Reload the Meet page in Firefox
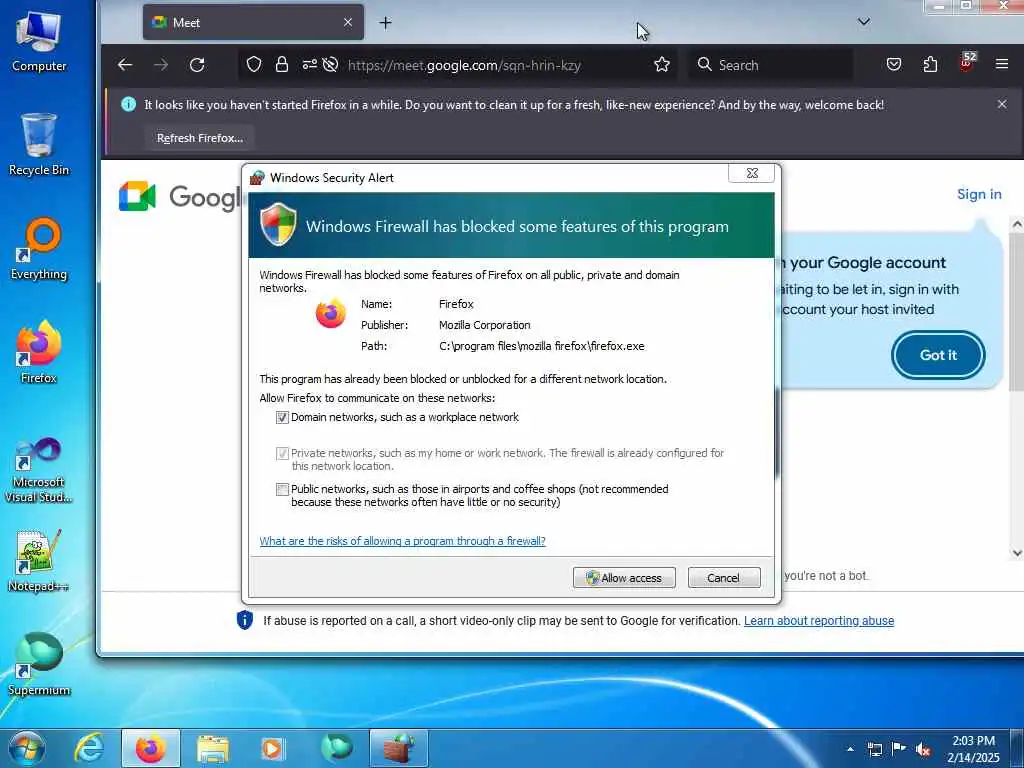Viewport: 1024px width, 768px height. click(x=197, y=65)
